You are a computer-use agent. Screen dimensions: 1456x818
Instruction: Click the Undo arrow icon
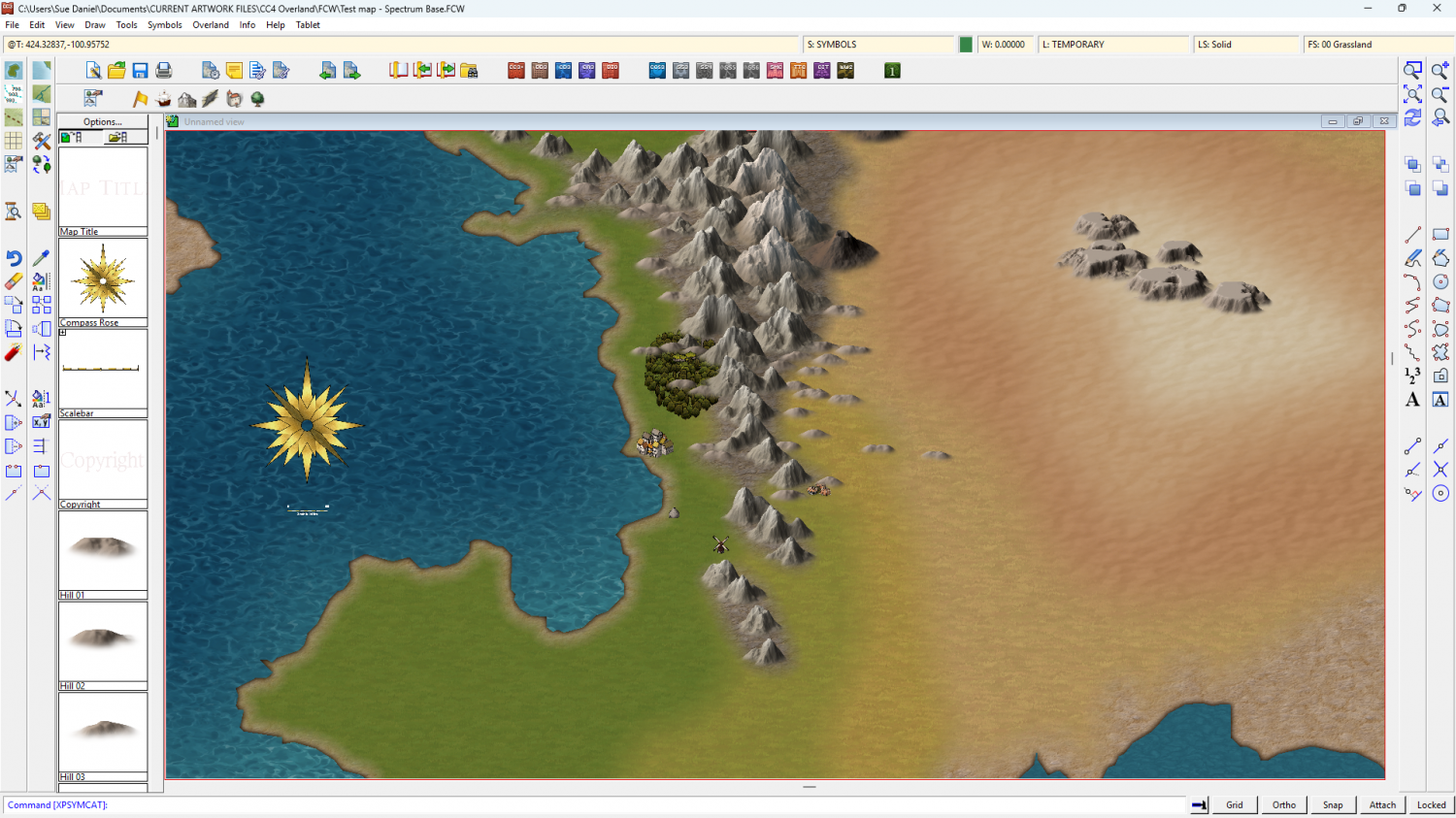pyautogui.click(x=14, y=258)
